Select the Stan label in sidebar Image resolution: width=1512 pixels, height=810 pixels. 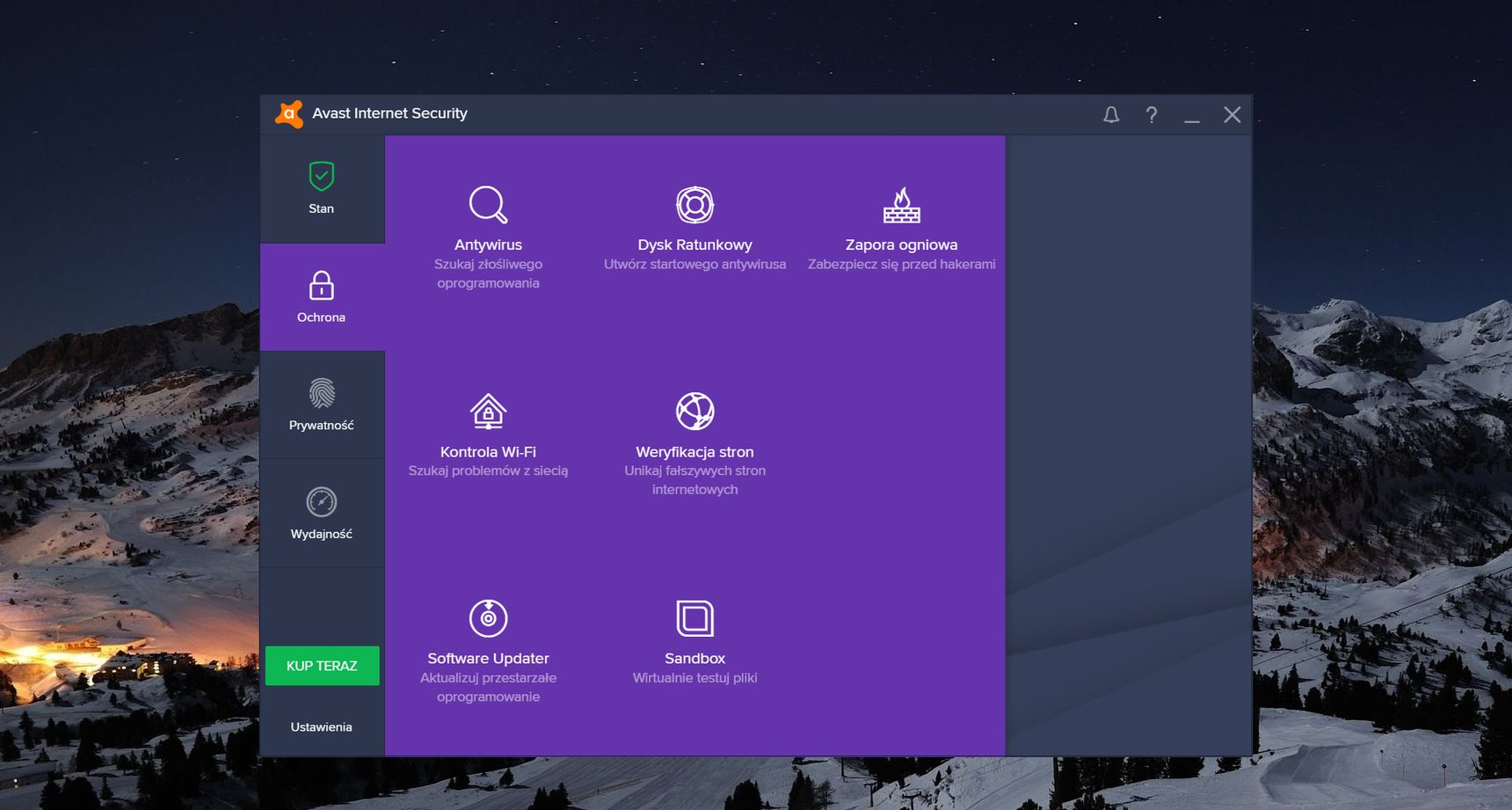(x=322, y=208)
